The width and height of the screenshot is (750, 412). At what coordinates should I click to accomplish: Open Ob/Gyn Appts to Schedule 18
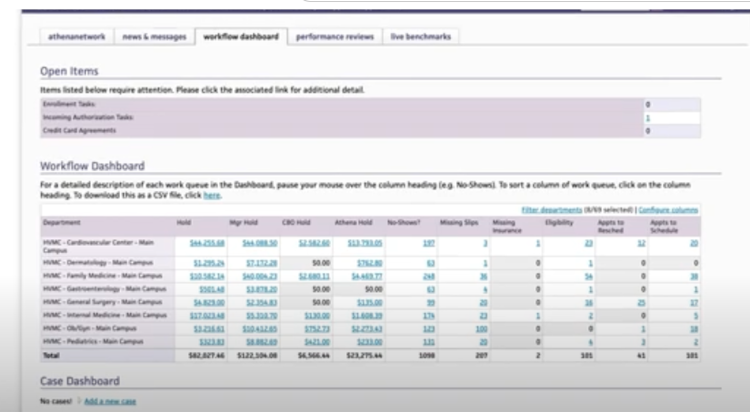point(694,329)
